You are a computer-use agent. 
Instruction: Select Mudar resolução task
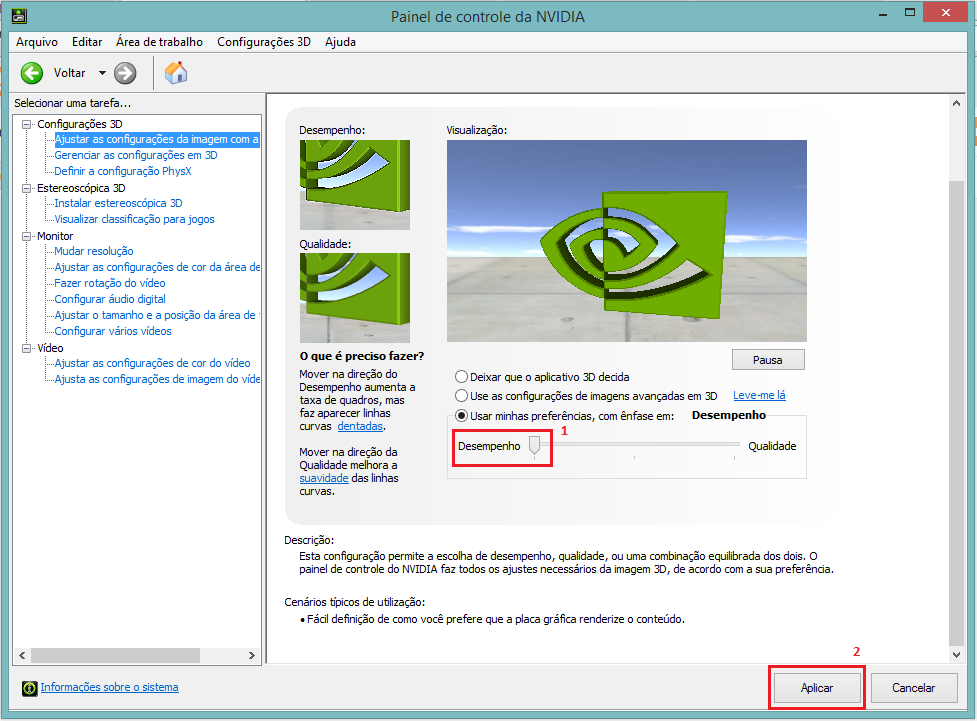pyautogui.click(x=94, y=251)
